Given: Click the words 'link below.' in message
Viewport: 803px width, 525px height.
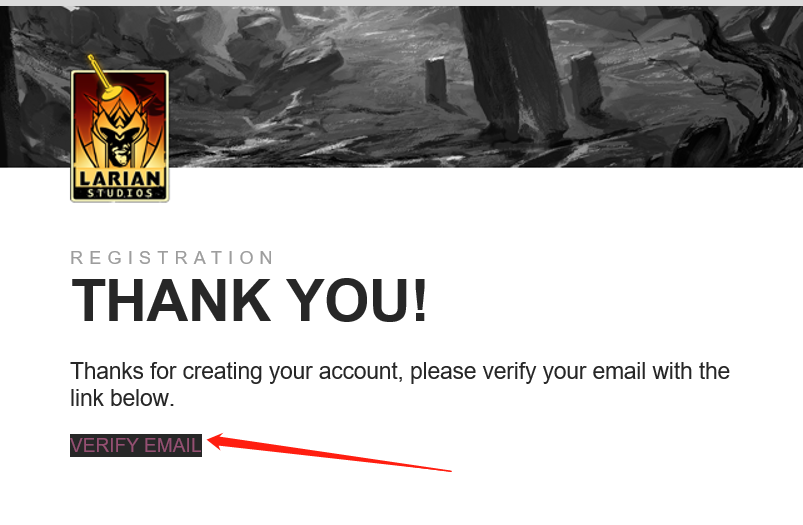Looking at the screenshot, I should click(122, 398).
